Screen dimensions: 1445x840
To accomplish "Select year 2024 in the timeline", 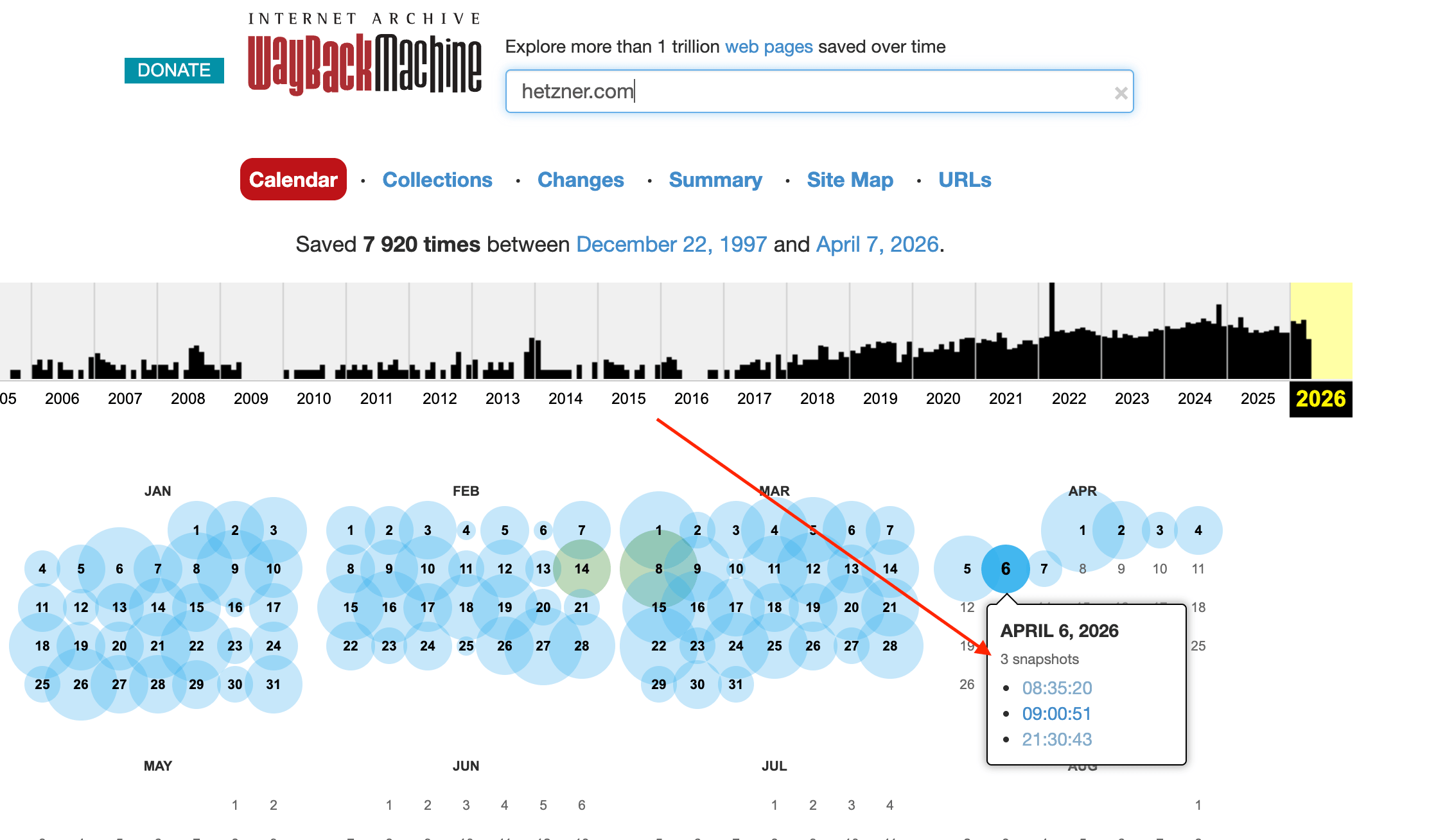I will tap(1195, 399).
